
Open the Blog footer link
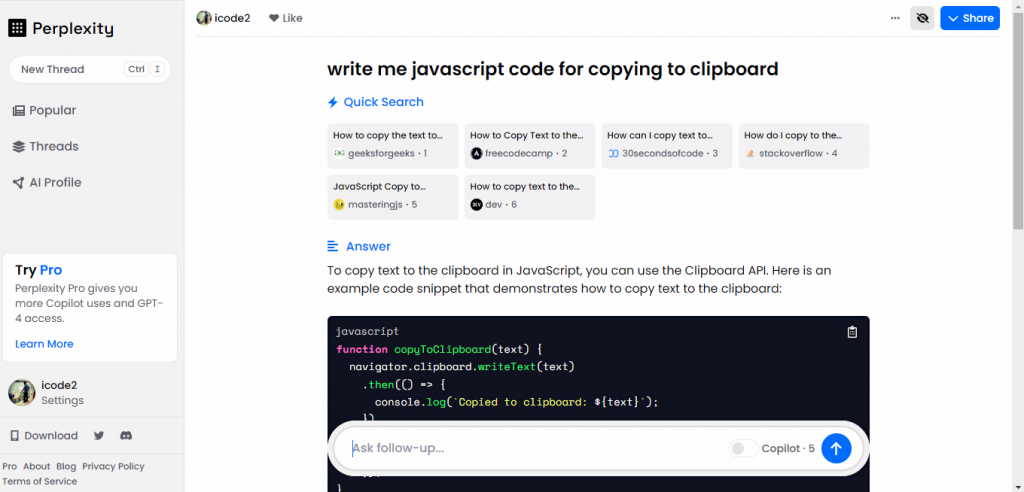(x=66, y=467)
